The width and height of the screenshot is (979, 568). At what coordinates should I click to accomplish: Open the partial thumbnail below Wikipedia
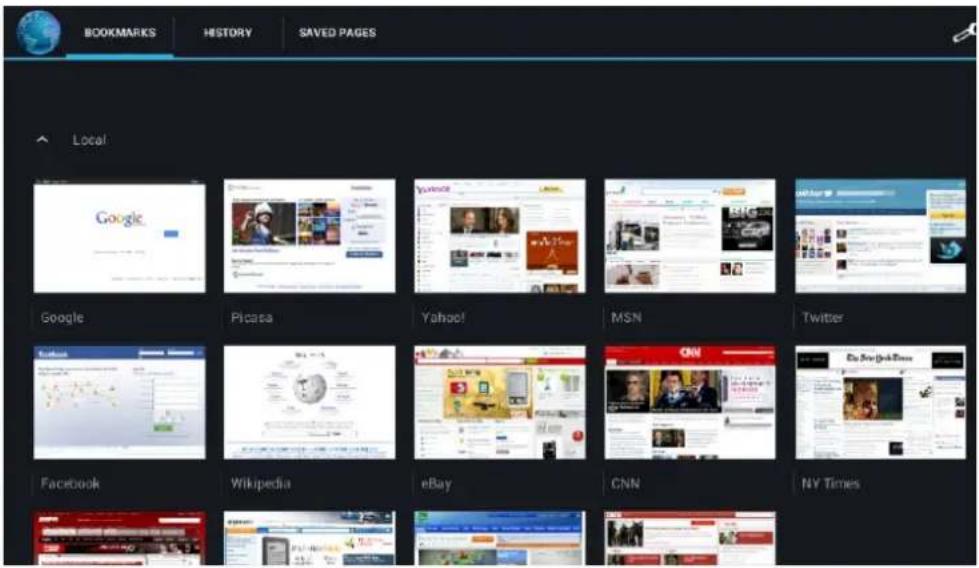tap(310, 539)
